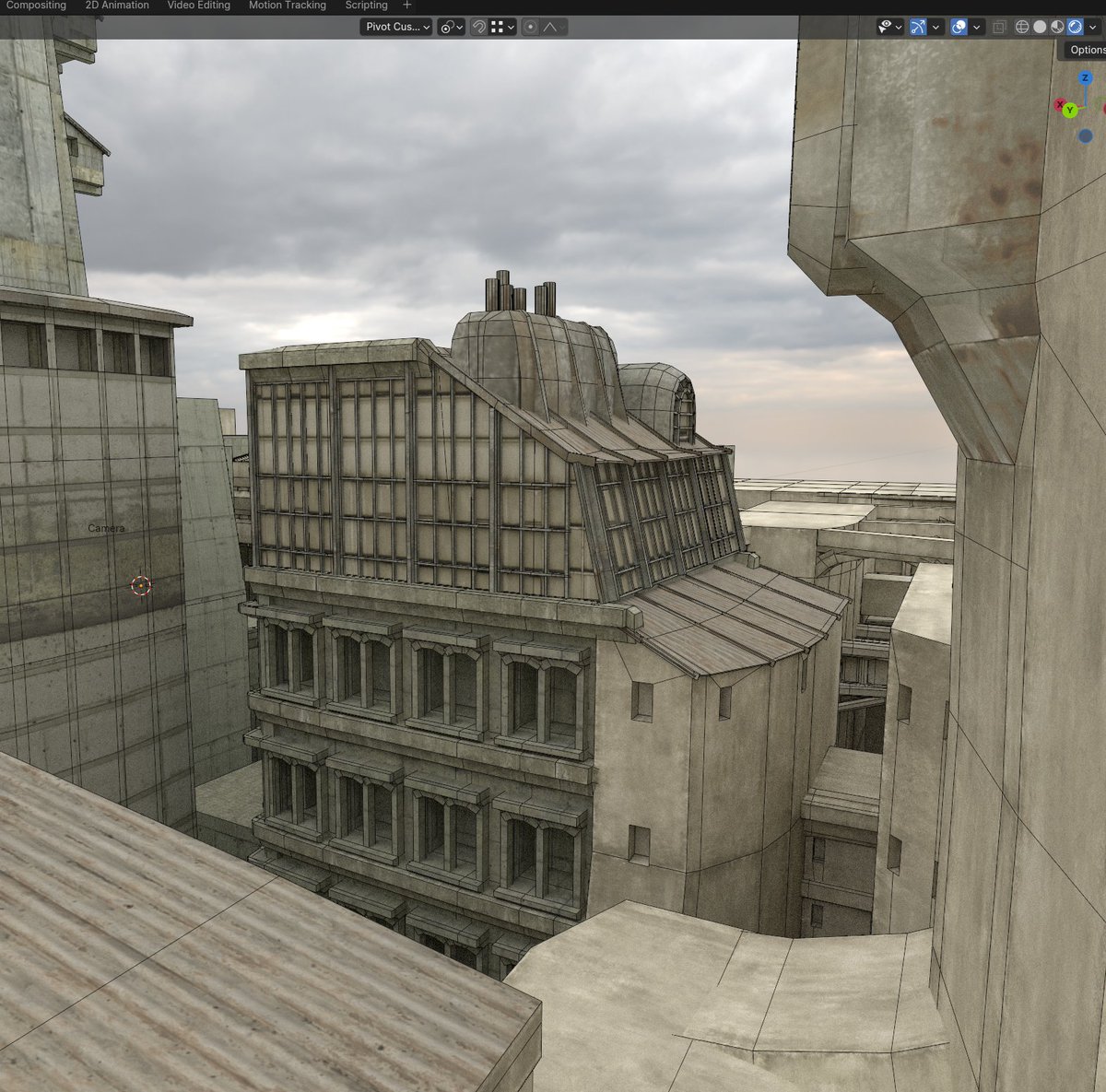Open the gizmo settings dropdown arrow
Screen dimensions: 1106x1092
(935, 27)
